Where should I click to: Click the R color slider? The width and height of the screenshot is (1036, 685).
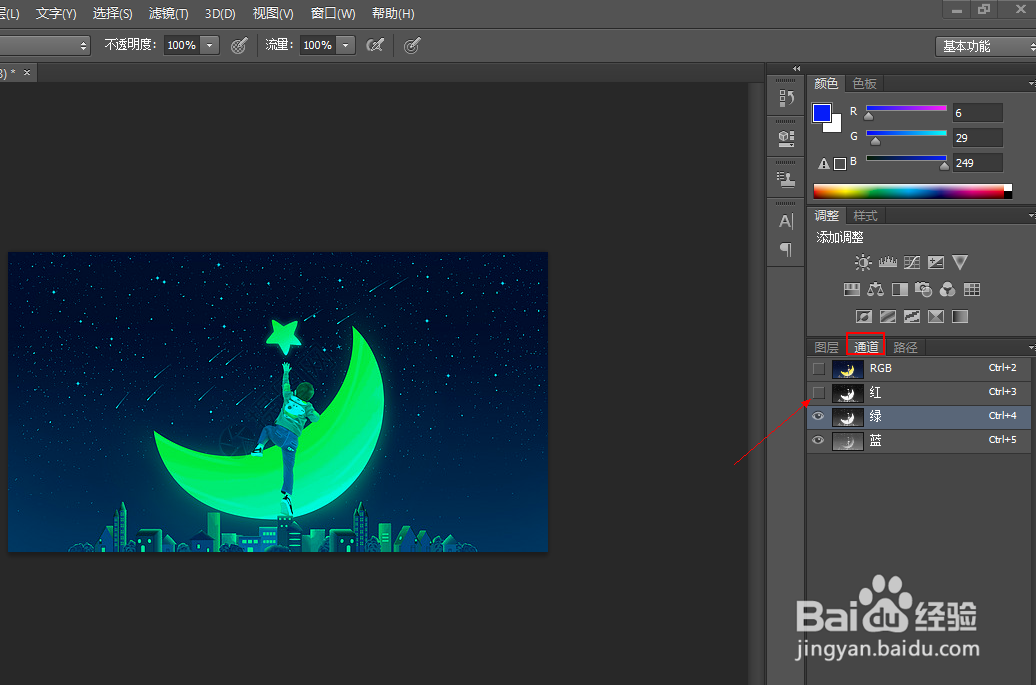[x=906, y=109]
